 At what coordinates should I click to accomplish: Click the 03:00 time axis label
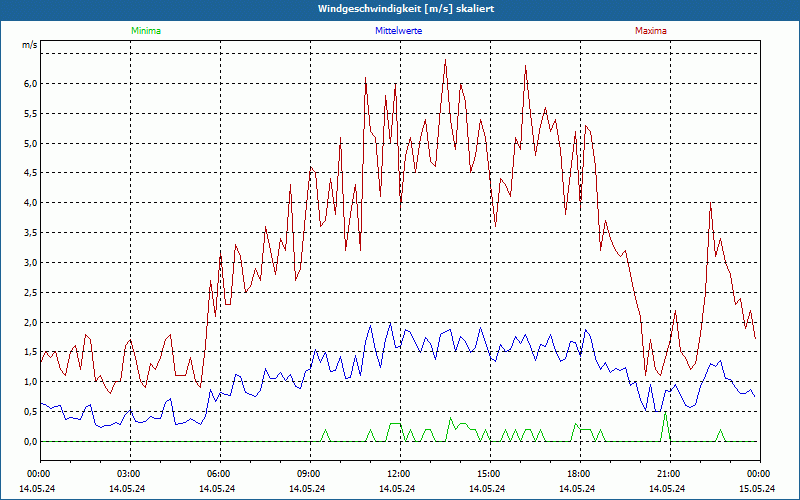pyautogui.click(x=130, y=474)
